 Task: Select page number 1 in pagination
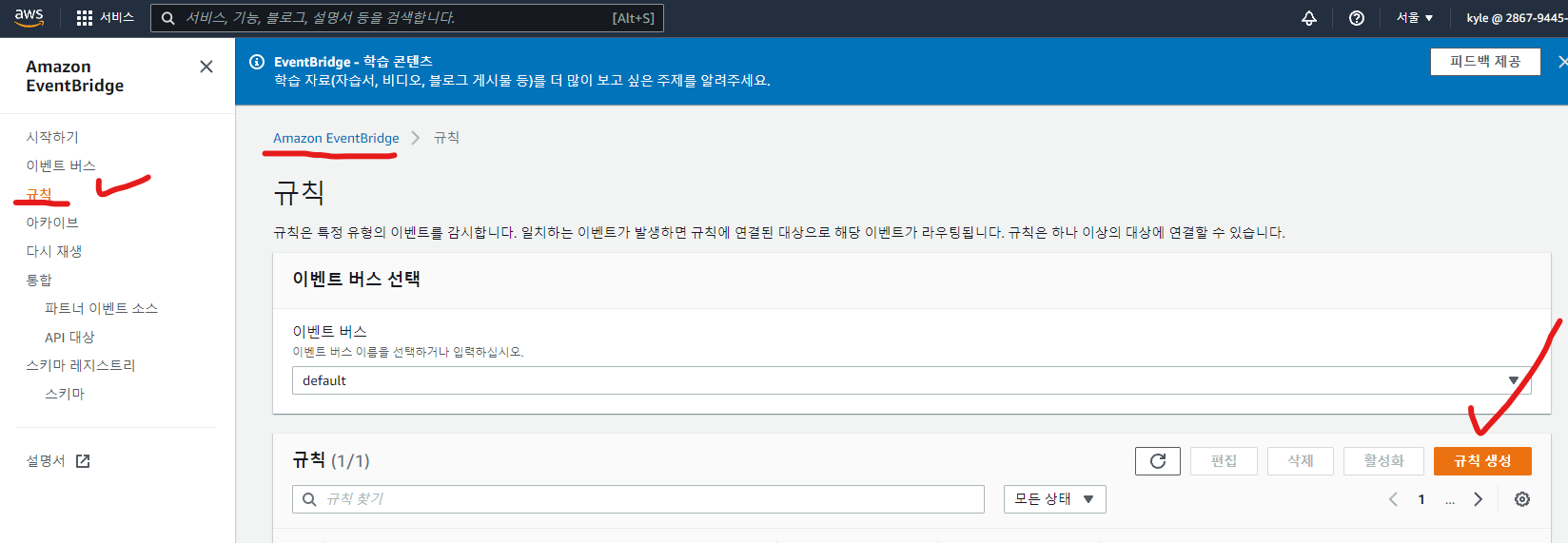pos(1421,499)
